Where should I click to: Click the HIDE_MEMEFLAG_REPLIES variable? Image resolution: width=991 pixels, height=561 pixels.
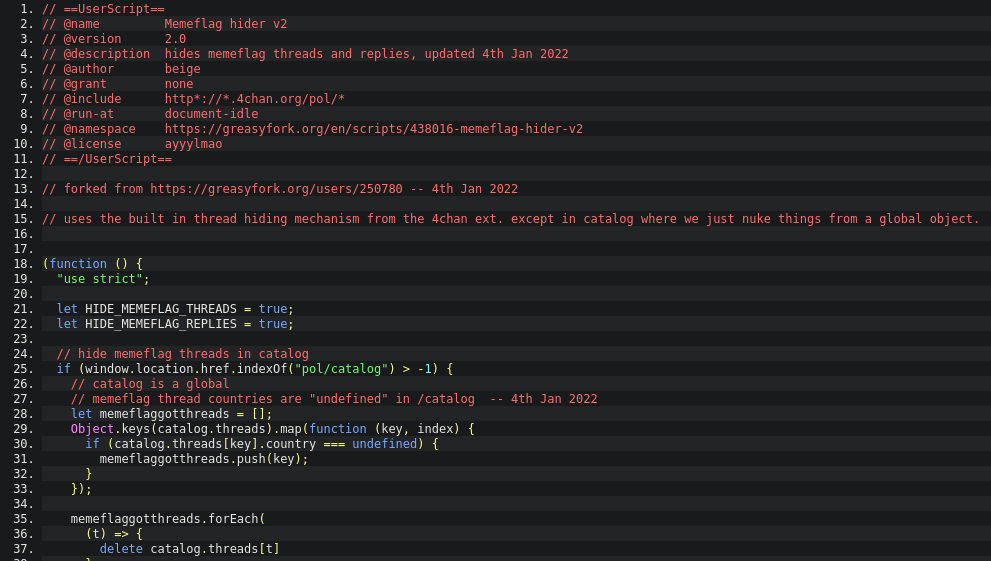coord(161,324)
